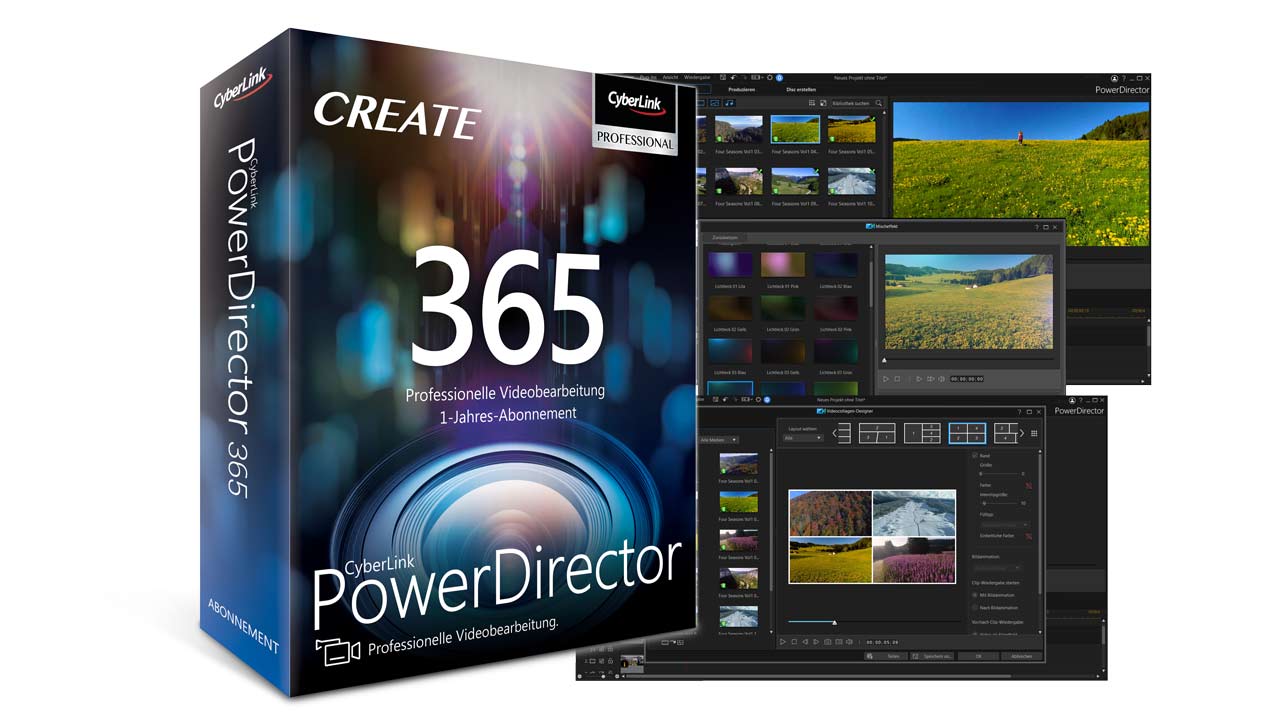Adjust the Größe slider
Screen dimensions: 1280x720
(1000, 474)
